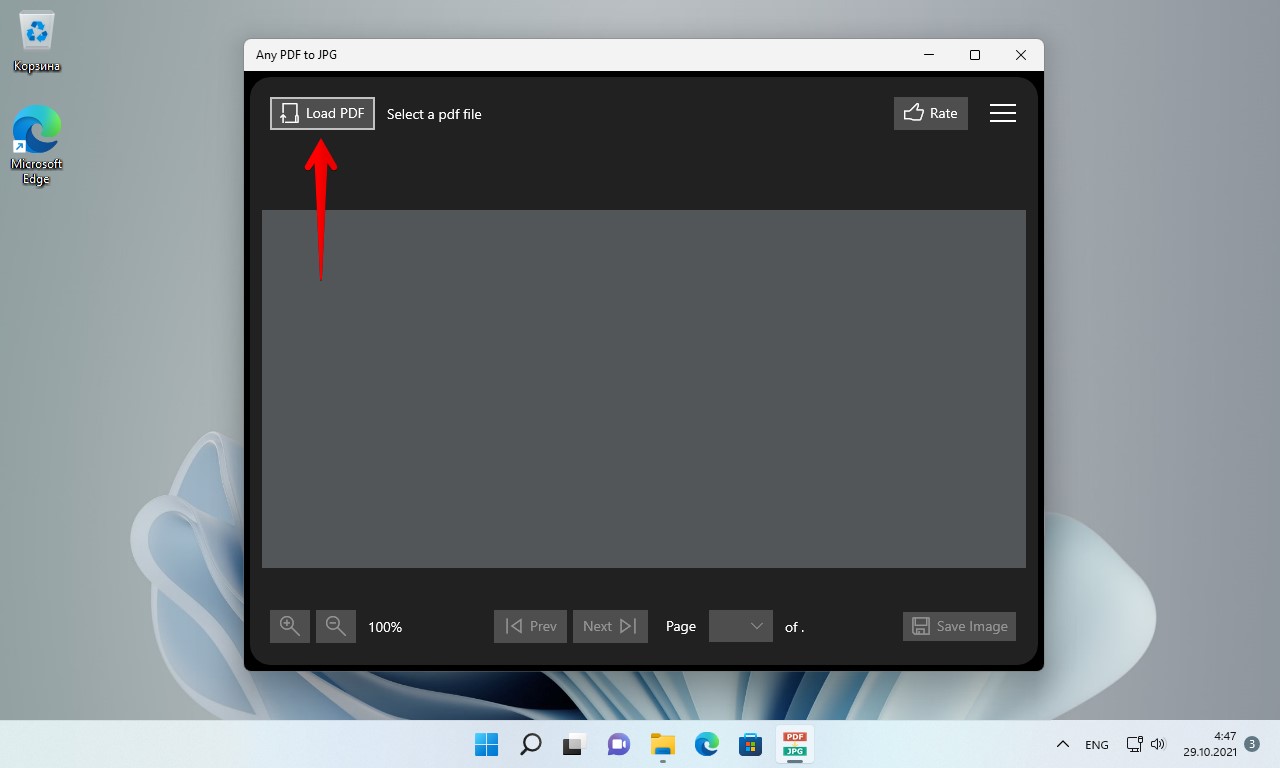Close the Any PDF to JPG window

tap(1021, 55)
